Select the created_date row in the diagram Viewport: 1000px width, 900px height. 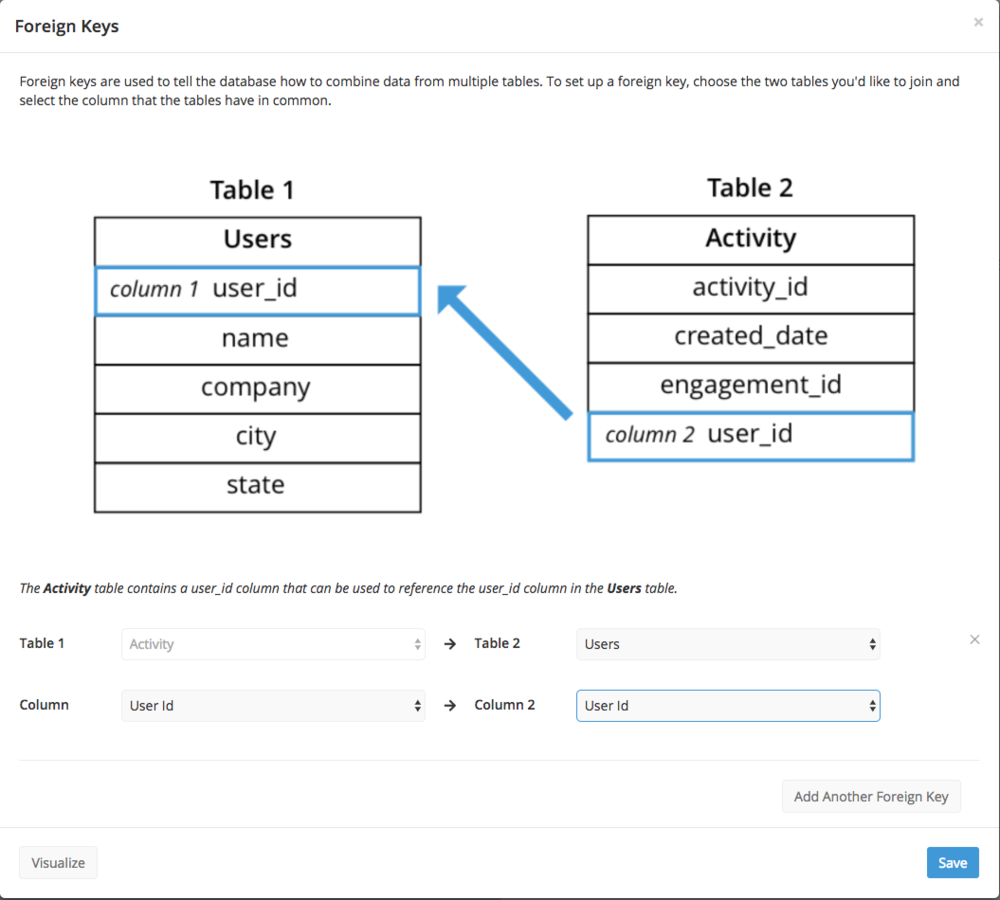pyautogui.click(x=750, y=337)
